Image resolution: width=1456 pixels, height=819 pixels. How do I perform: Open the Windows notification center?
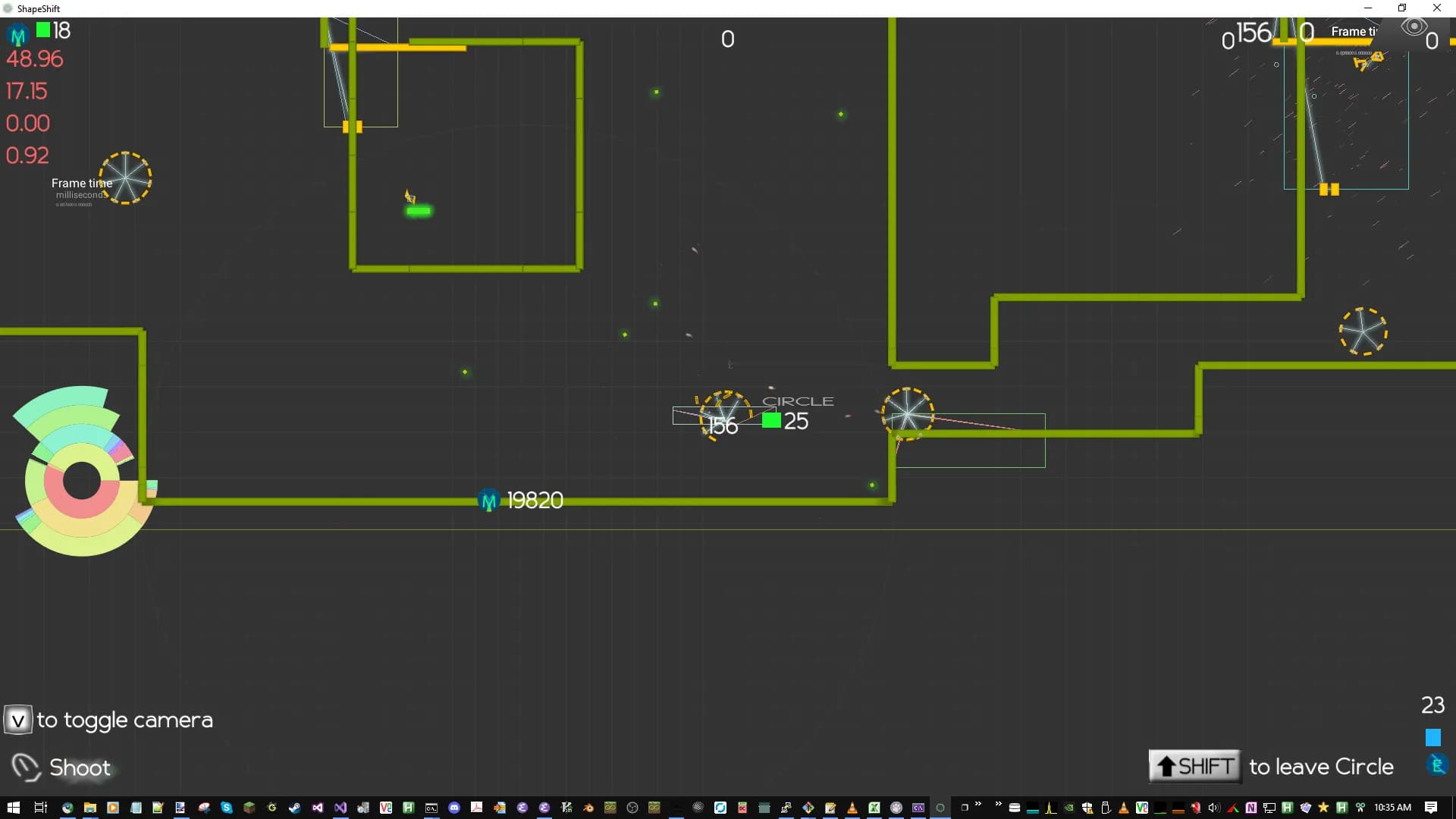[1430, 808]
